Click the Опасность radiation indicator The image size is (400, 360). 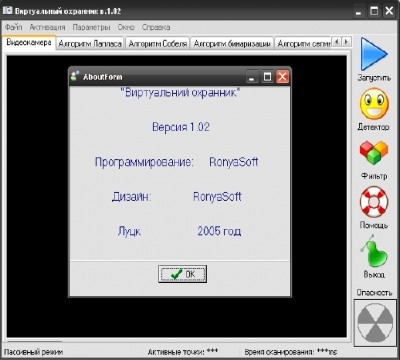(x=375, y=322)
